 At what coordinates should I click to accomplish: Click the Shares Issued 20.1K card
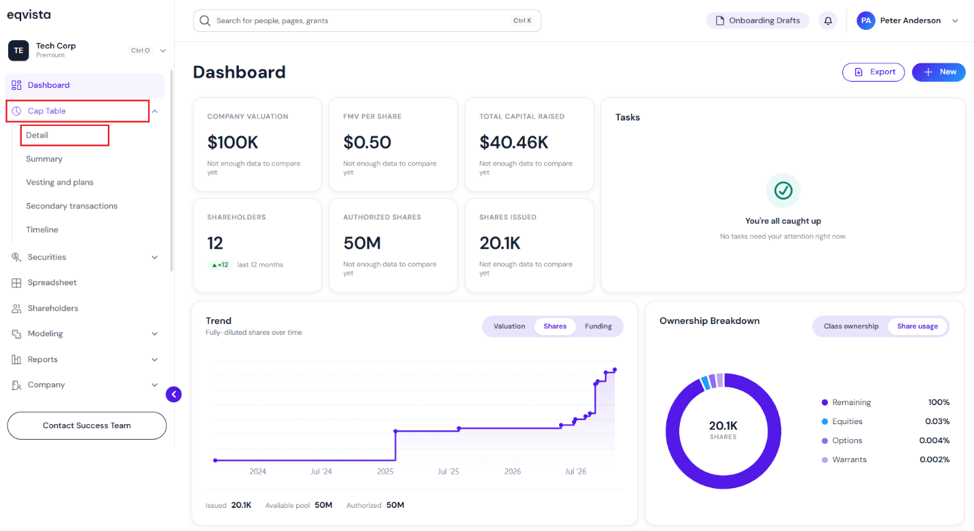529,245
